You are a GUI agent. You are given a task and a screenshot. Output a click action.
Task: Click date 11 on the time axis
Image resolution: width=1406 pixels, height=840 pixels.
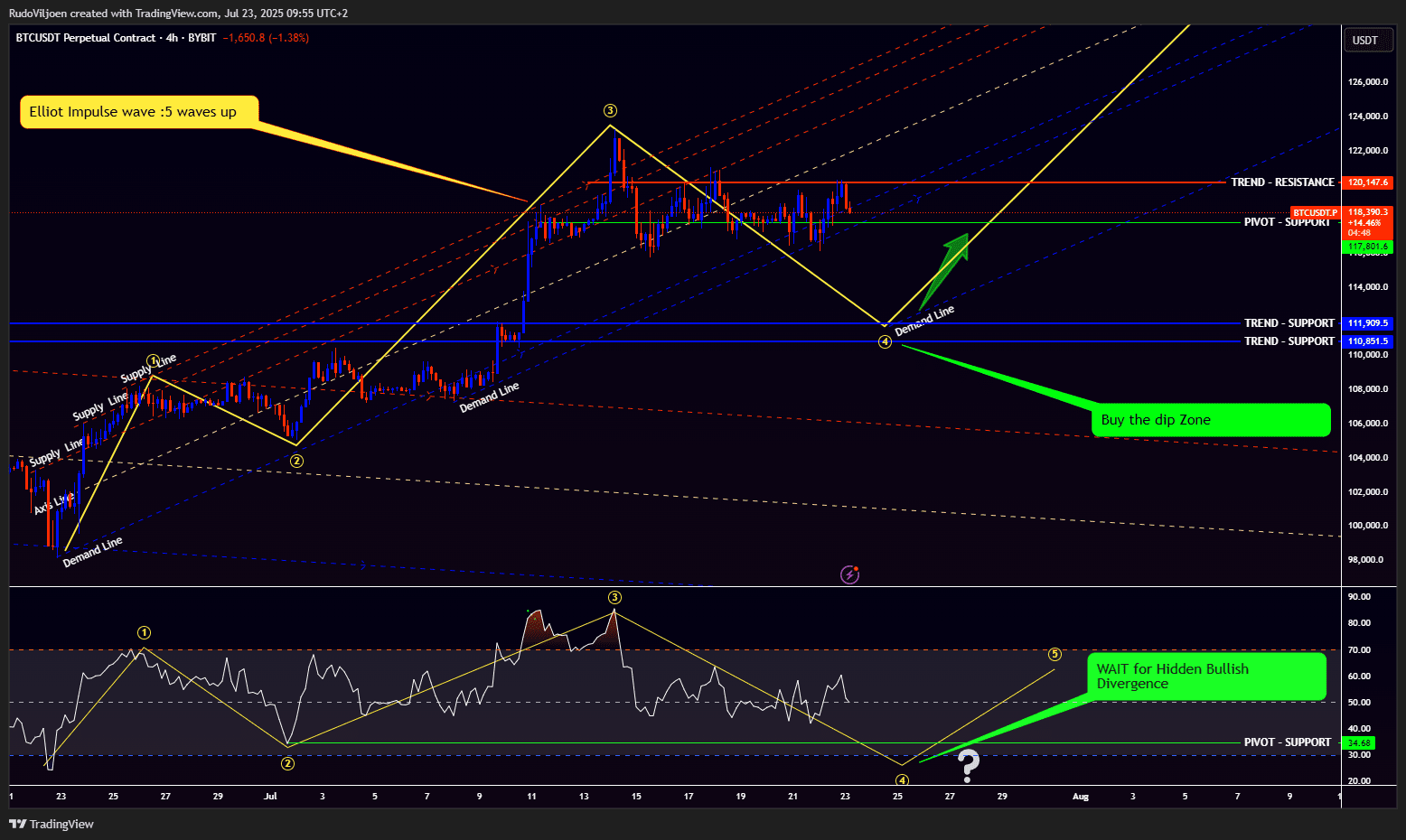(532, 797)
